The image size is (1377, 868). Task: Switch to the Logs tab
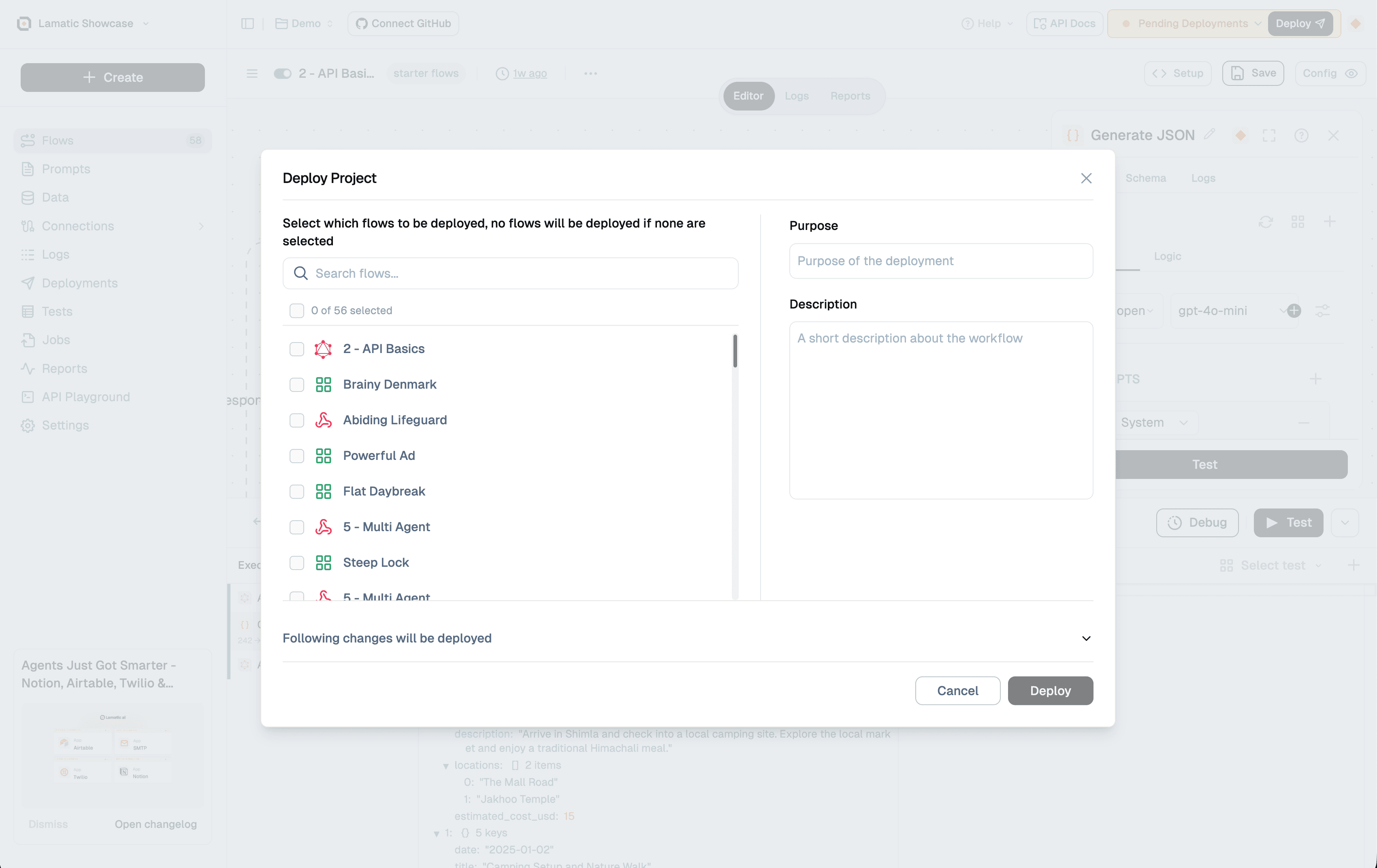796,96
